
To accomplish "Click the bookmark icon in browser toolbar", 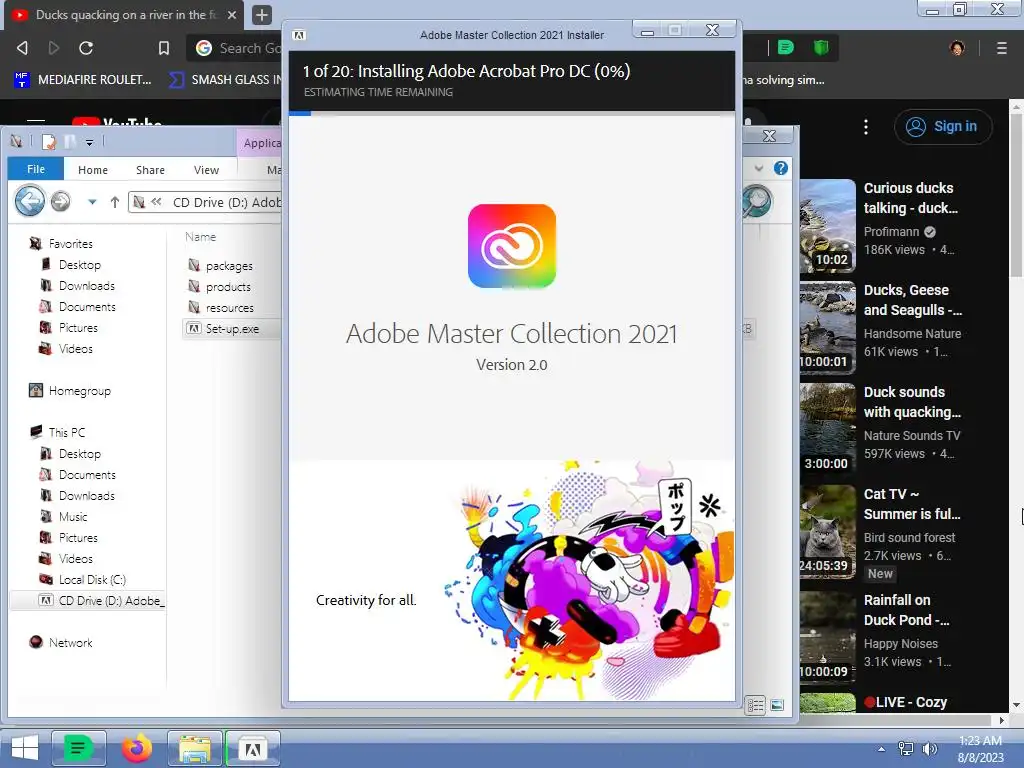I will 164,48.
